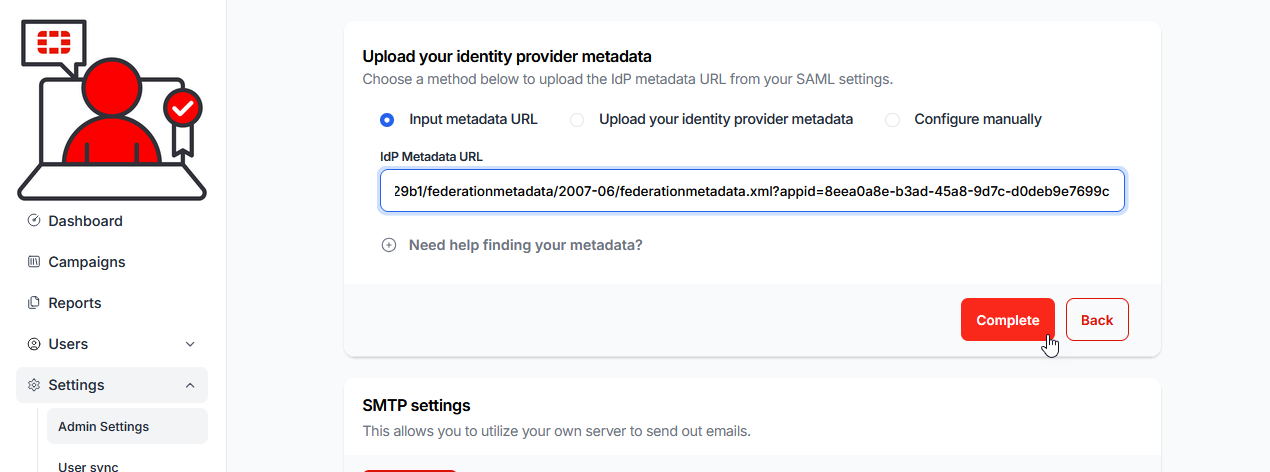Click the Dashboard gauge icon
The image size is (1270, 472).
[34, 221]
